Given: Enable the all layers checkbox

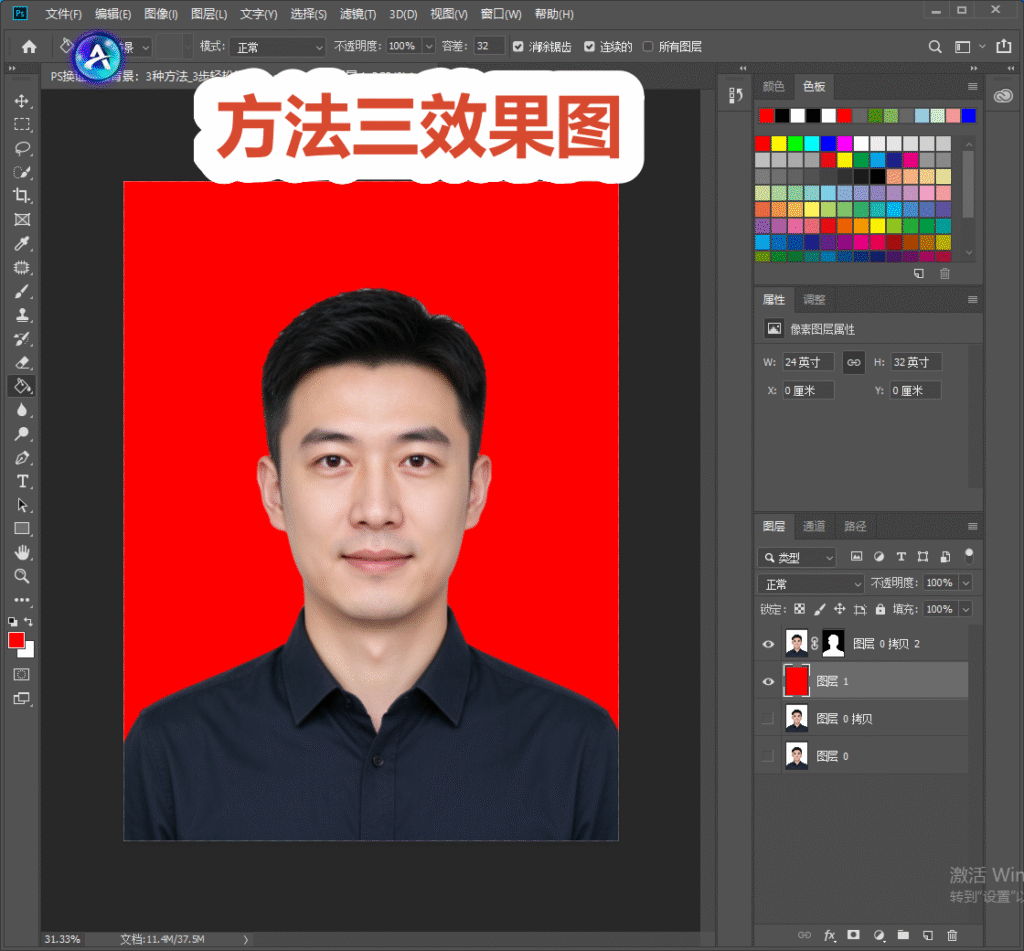Looking at the screenshot, I should tap(648, 46).
